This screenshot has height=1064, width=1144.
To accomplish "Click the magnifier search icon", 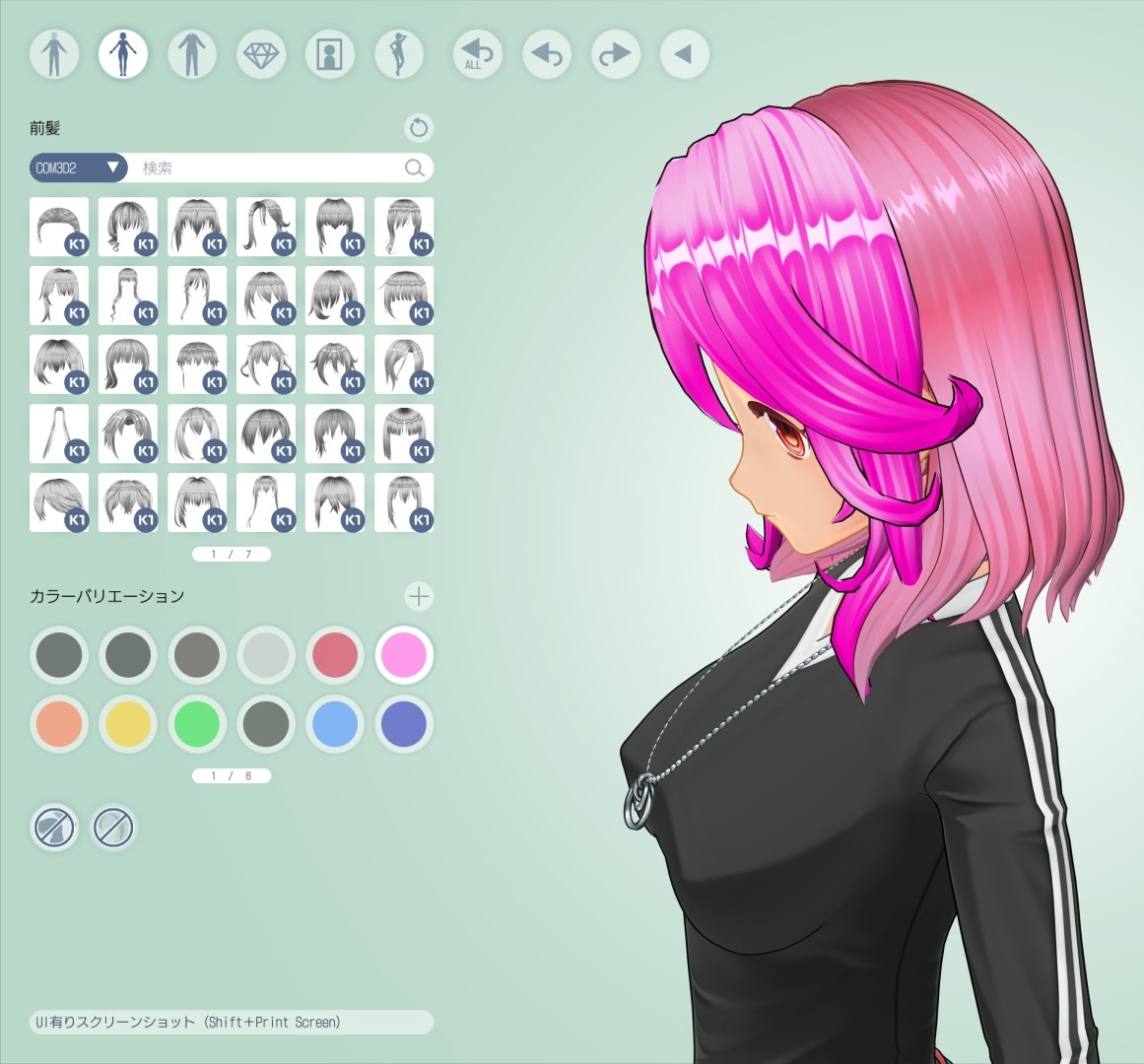I will click(415, 168).
